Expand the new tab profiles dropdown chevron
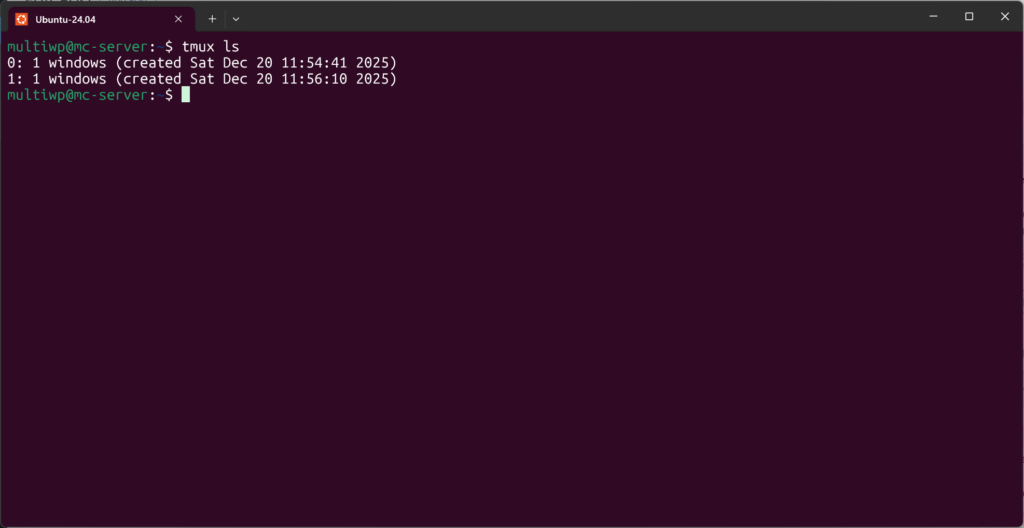The width and height of the screenshot is (1024, 528). point(236,19)
